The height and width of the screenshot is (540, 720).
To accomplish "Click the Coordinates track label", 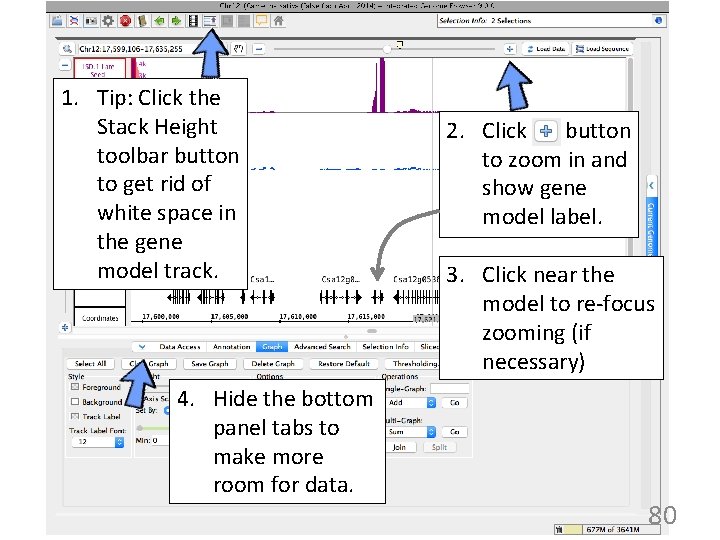I will (x=100, y=318).
